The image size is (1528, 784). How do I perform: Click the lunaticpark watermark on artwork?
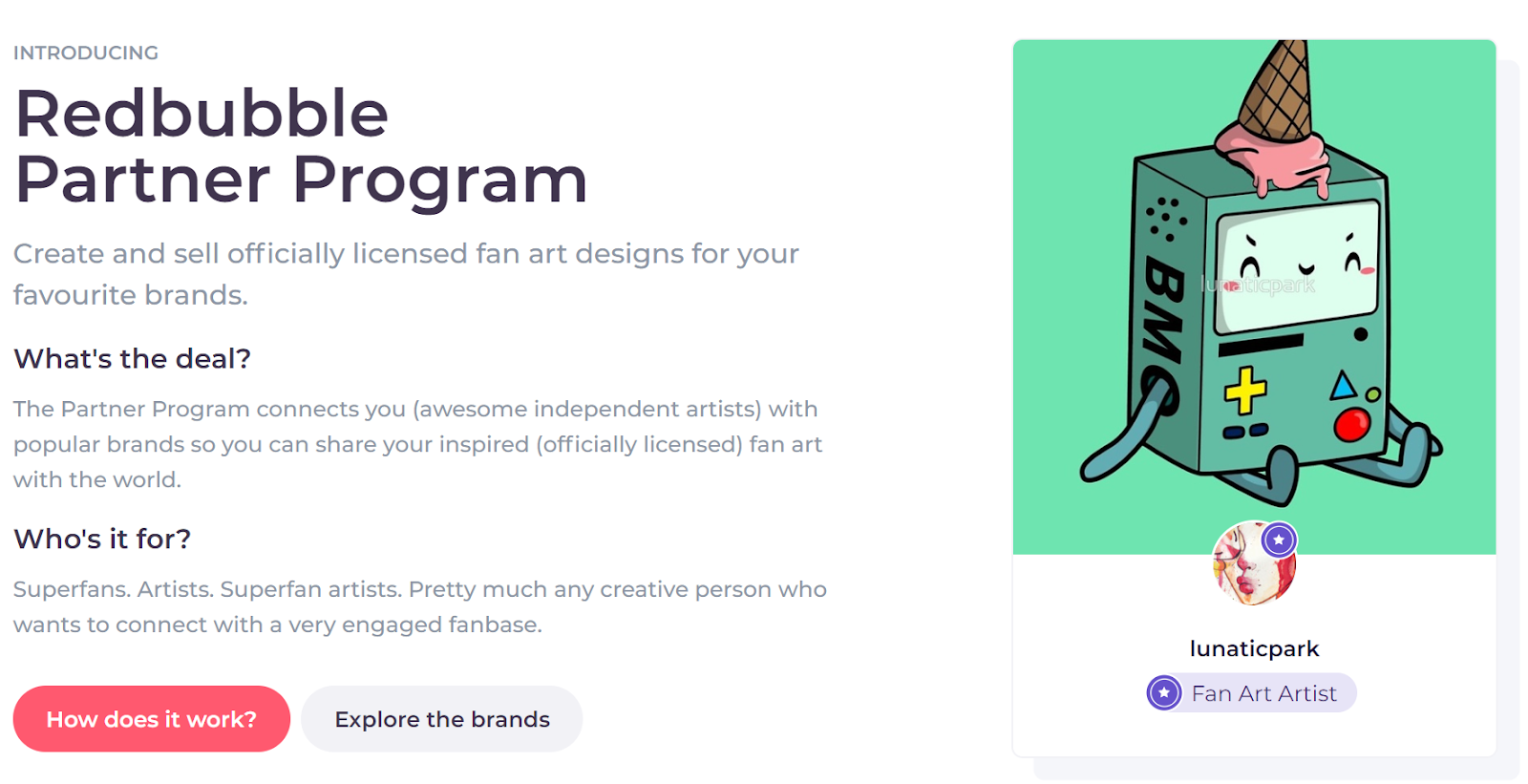click(x=1258, y=285)
